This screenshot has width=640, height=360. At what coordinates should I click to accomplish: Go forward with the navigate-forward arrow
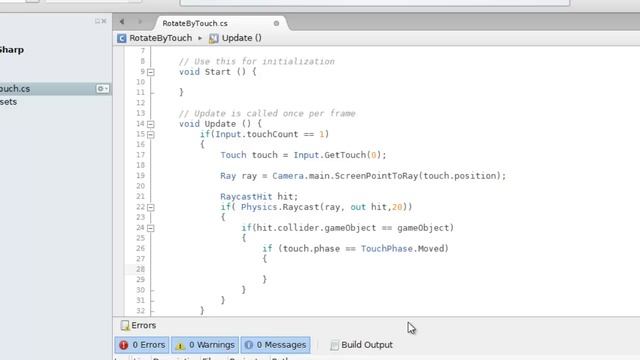[x=140, y=22]
